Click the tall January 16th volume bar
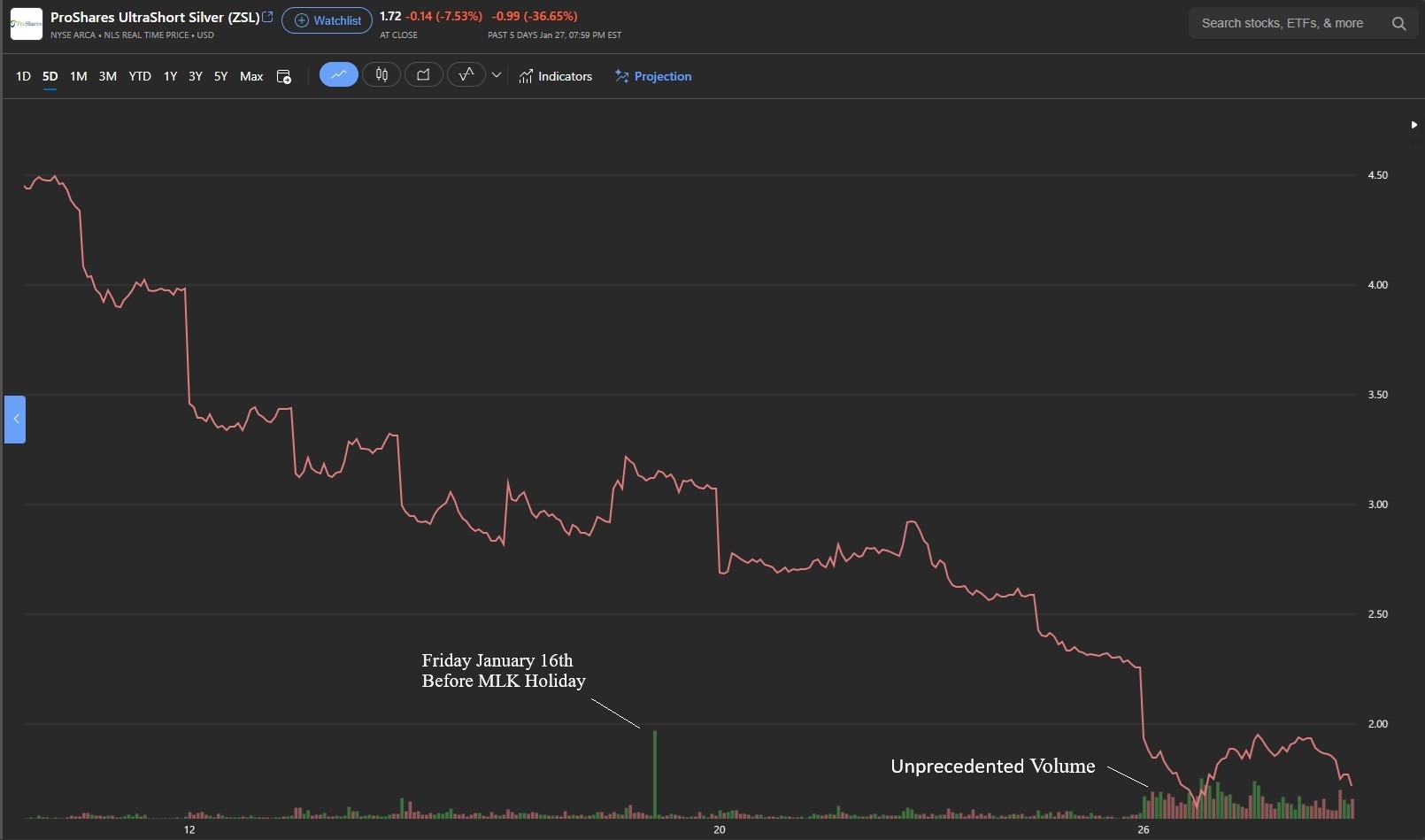Viewport: 1425px width, 840px height. [x=655, y=774]
